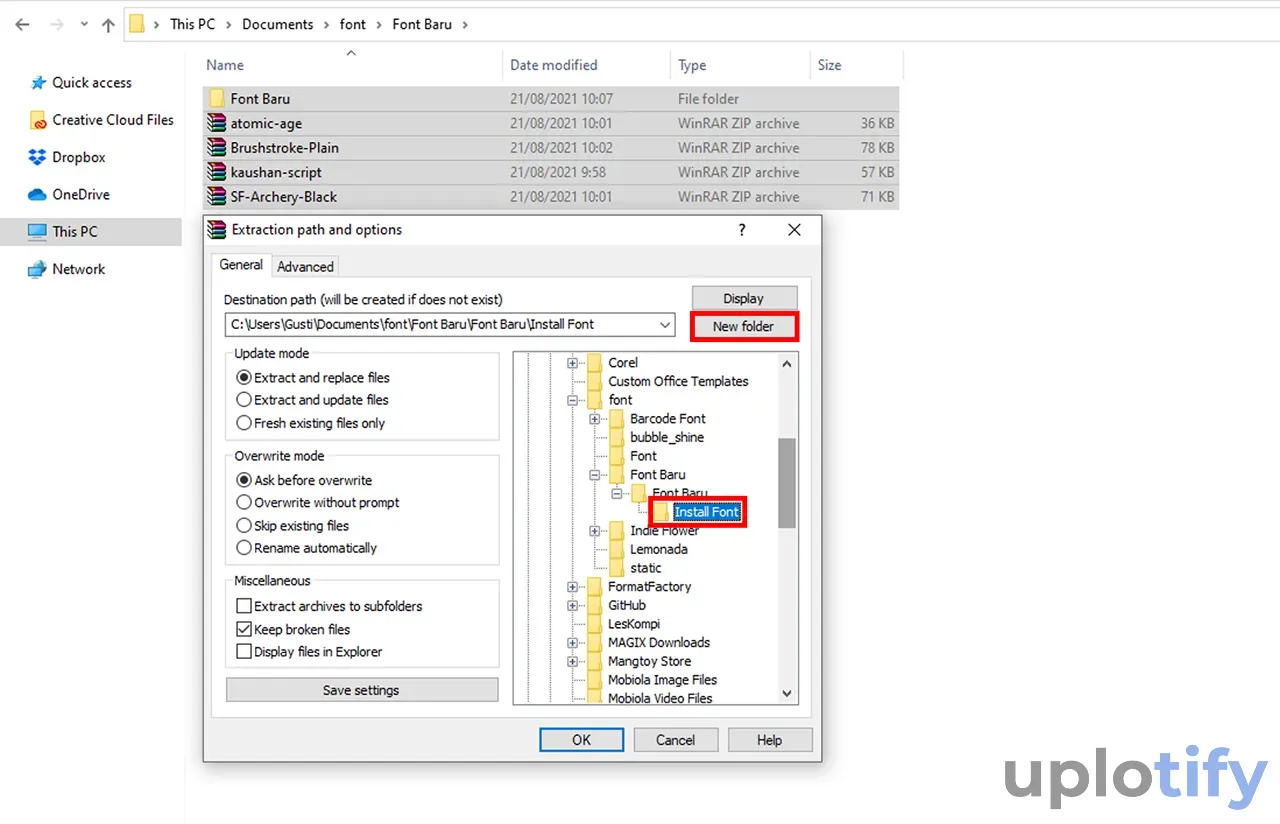Select Ask before overwrite option
Viewport: 1280px width, 824px height.
point(304,480)
